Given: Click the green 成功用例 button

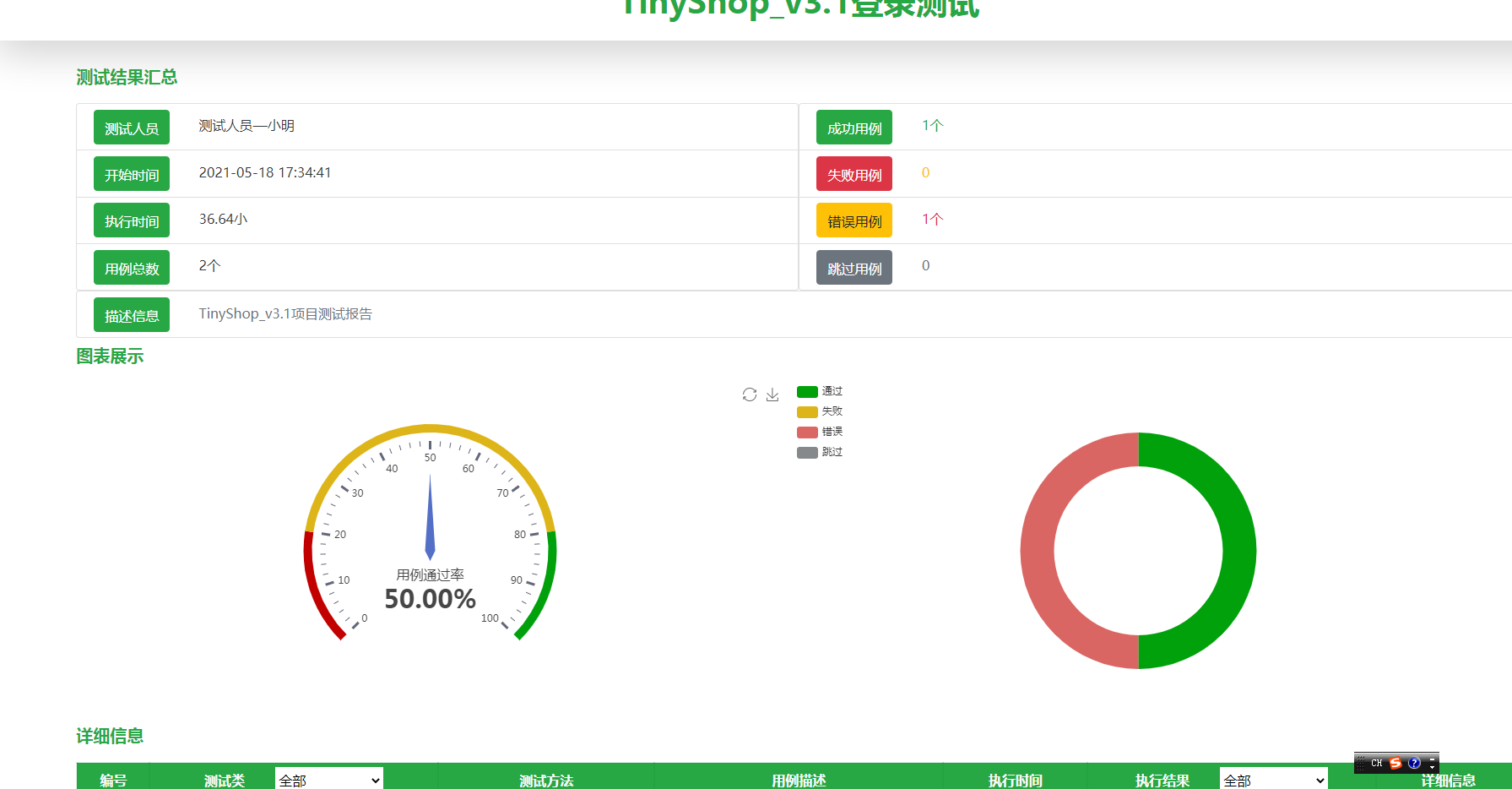Looking at the screenshot, I should pos(854,128).
